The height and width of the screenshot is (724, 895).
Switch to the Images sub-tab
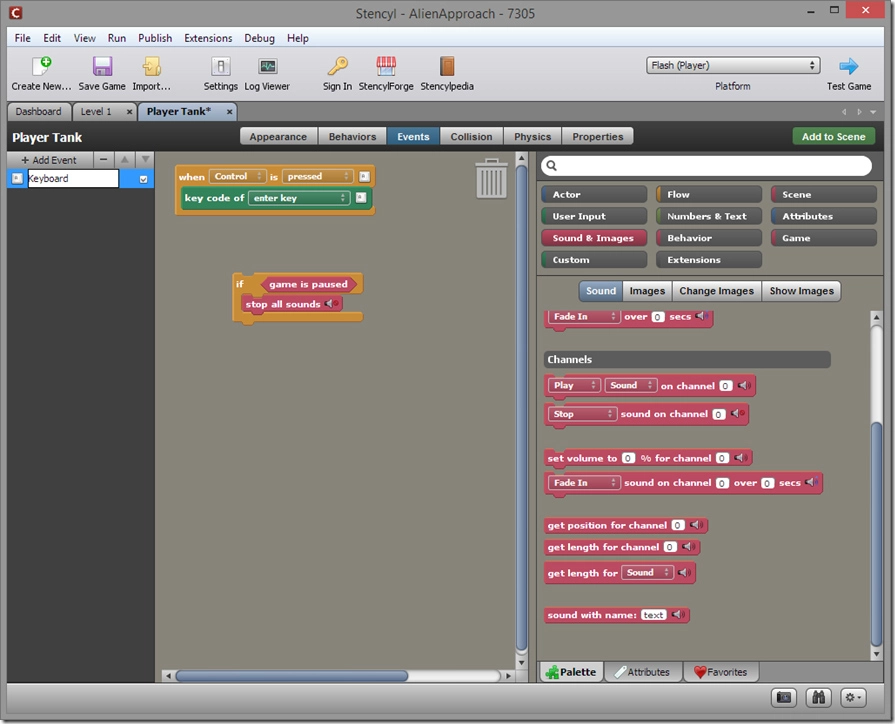point(647,291)
